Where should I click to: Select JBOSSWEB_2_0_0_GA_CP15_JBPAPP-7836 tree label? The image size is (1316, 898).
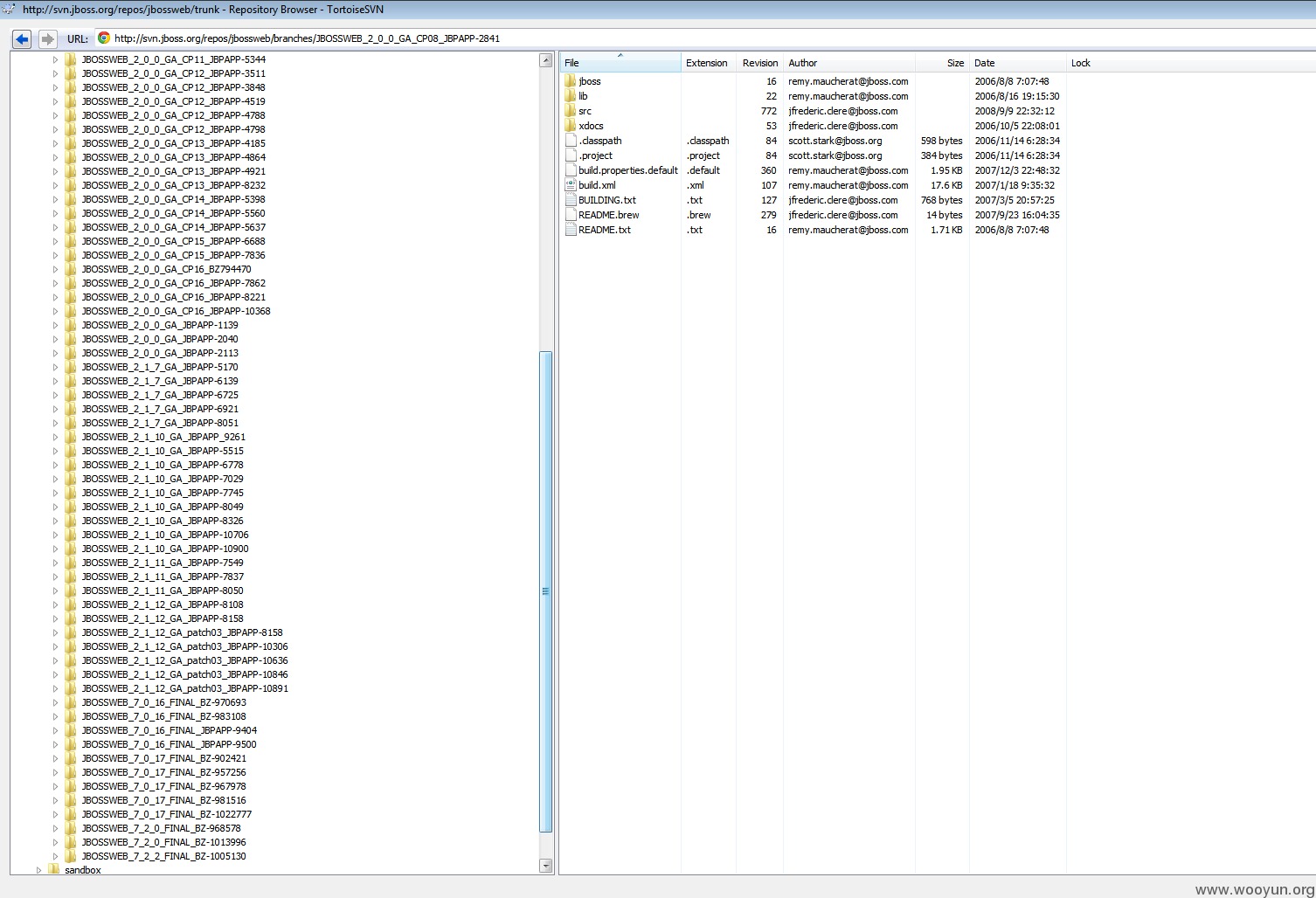[173, 255]
